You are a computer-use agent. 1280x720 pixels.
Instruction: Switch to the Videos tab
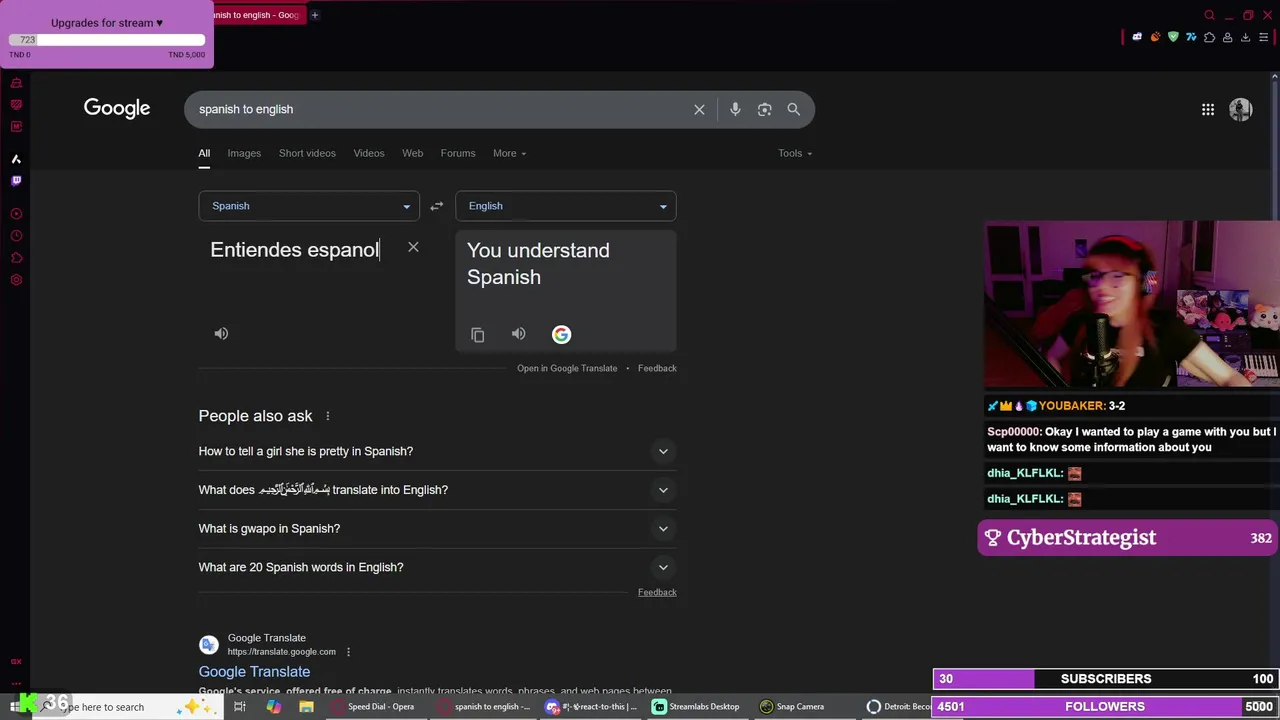pyautogui.click(x=368, y=153)
